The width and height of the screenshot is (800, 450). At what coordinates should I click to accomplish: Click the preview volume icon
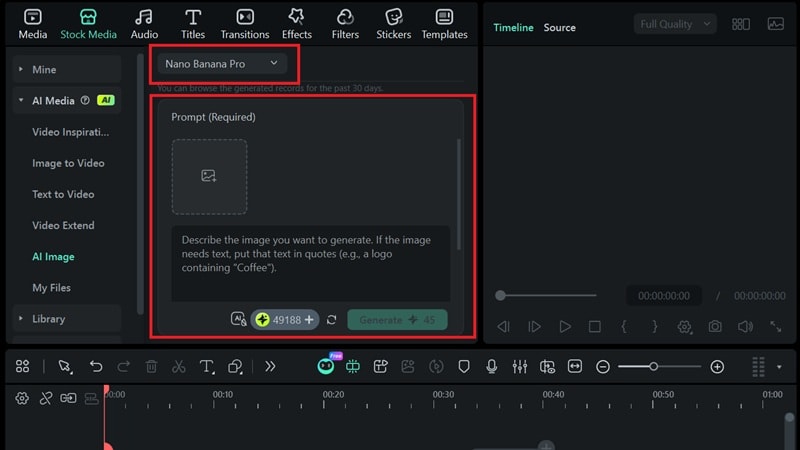pos(745,327)
